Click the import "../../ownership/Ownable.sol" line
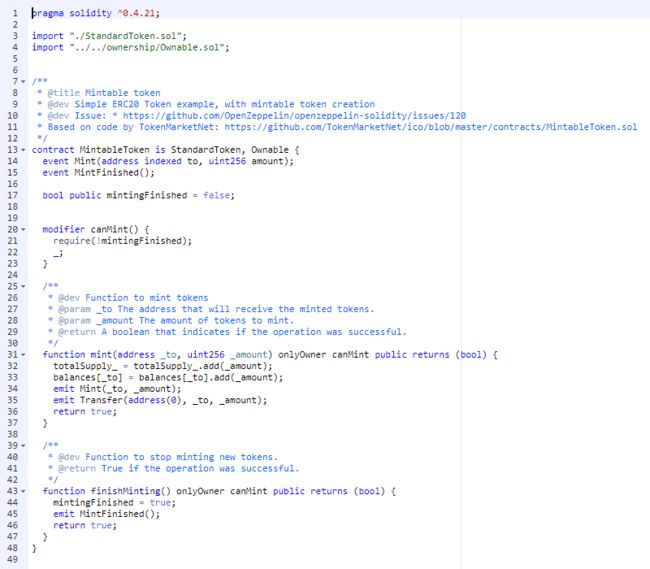The width and height of the screenshot is (650, 569). click(x=131, y=47)
